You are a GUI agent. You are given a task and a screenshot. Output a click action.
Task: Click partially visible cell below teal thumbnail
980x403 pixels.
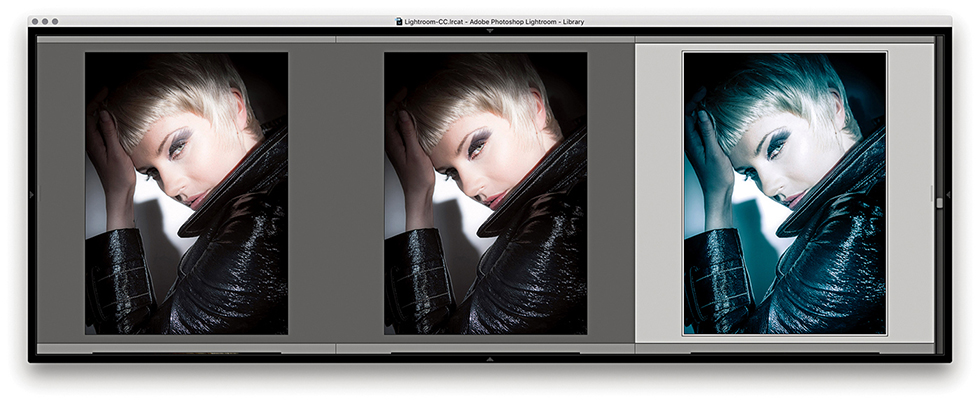[784, 349]
